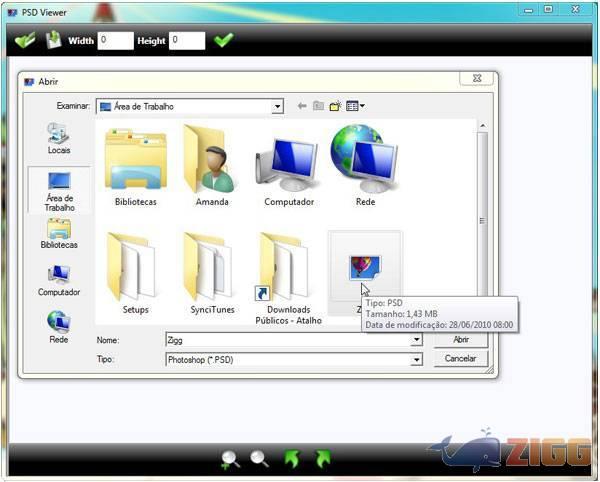Expand the Examinar location dropdown
Viewport: 600px width, 482px height.
[277, 106]
